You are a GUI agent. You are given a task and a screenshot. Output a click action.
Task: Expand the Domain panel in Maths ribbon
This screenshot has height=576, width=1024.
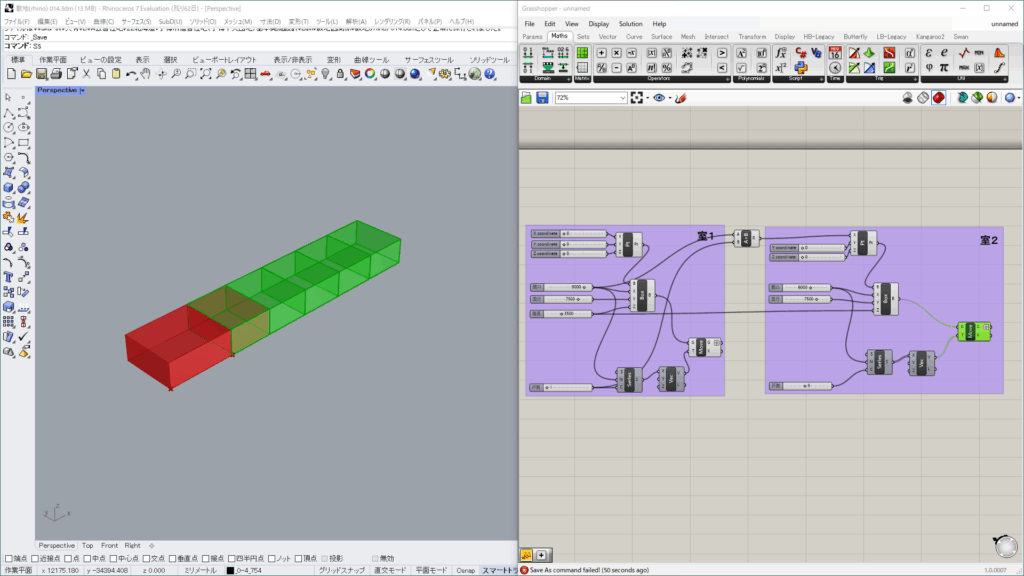[x=569, y=78]
